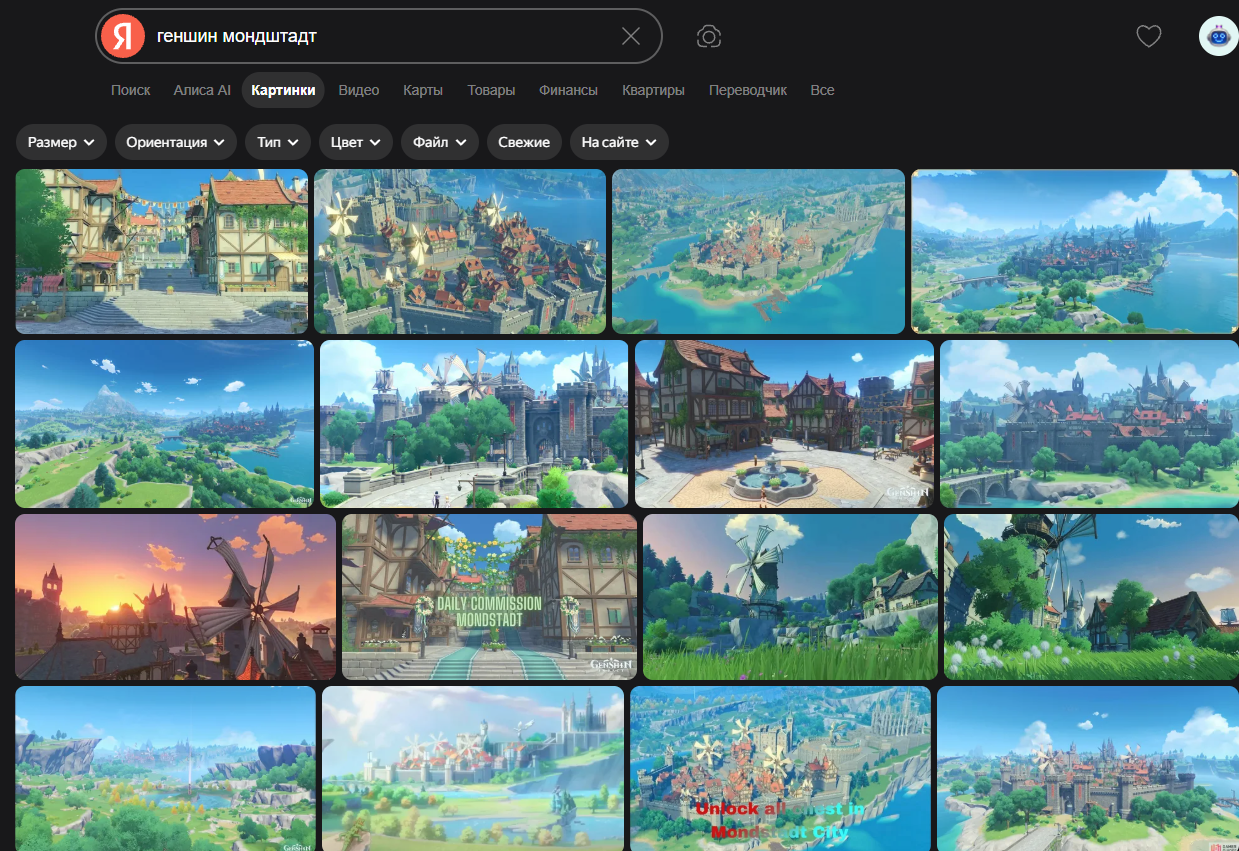
Task: Open city gate with red banners thumbnail
Action: (474, 424)
